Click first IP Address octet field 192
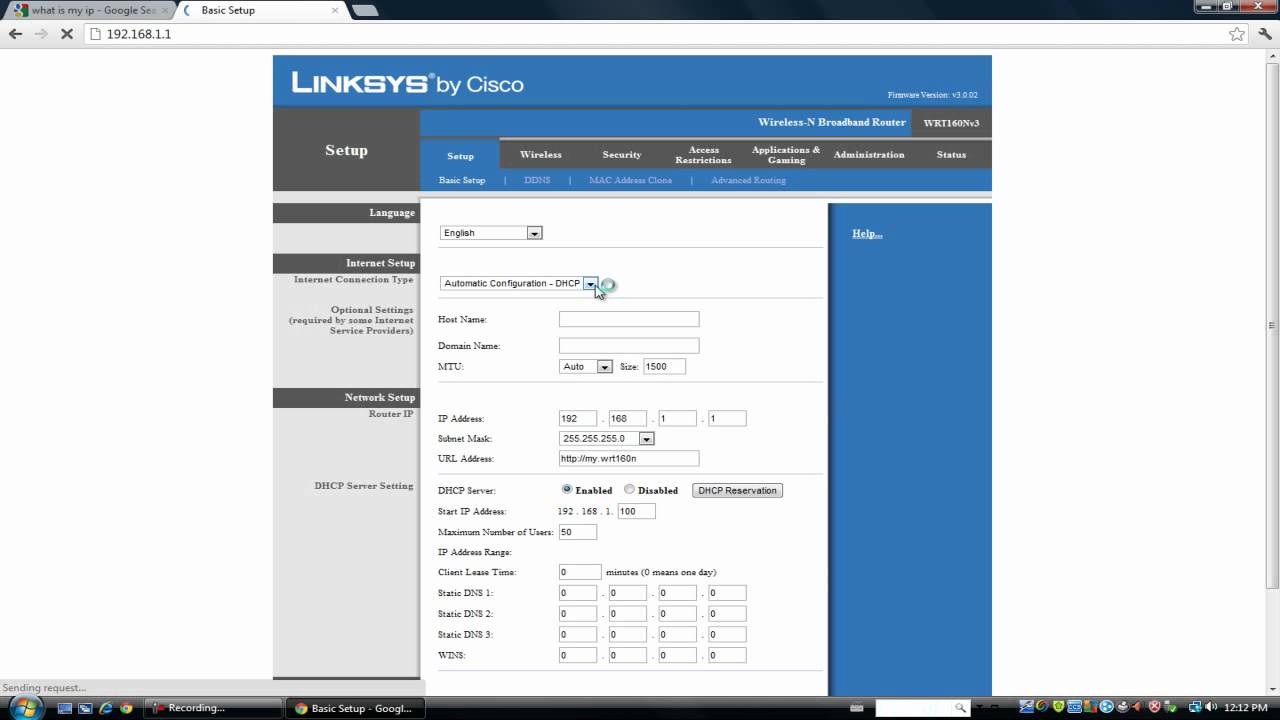This screenshot has height=720, width=1280. click(x=578, y=419)
